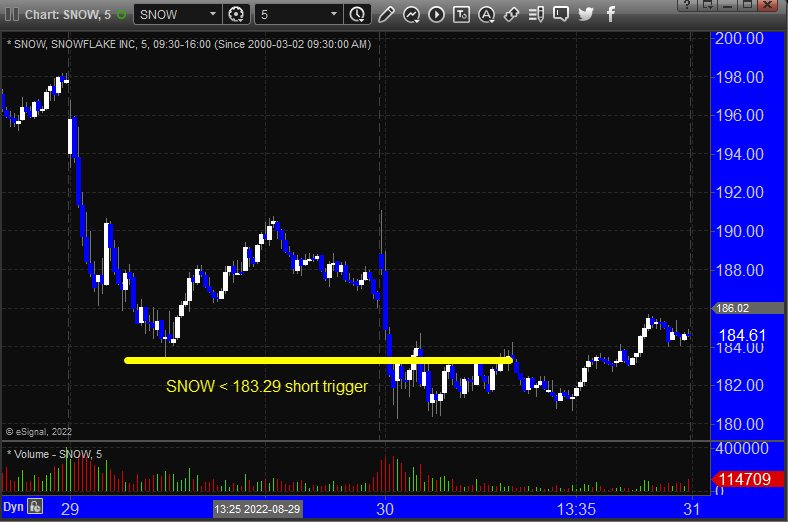Click the '* Volume - SNOW, 5' study label
This screenshot has width=788, height=522.
click(54, 454)
